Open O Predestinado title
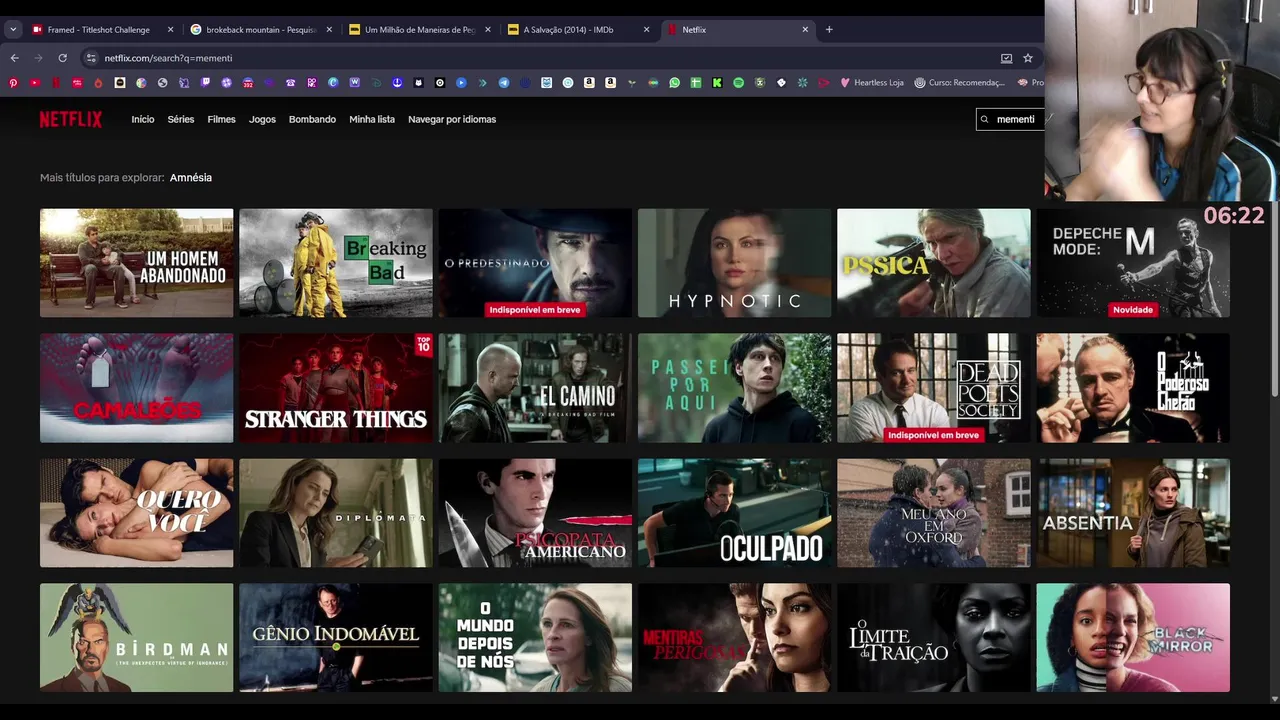Screen dimensions: 1280x720 (x=535, y=263)
